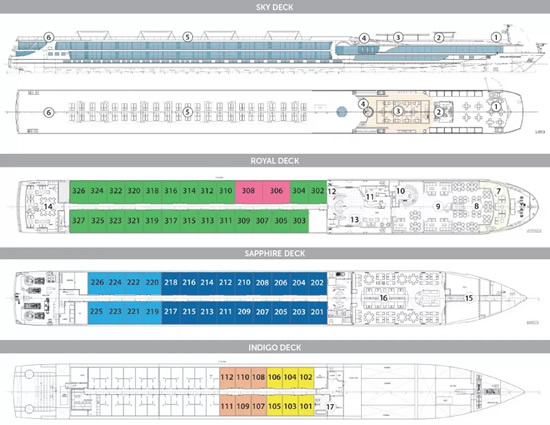The height and width of the screenshot is (425, 550).
Task: Select location marker 11
Action: point(370,197)
